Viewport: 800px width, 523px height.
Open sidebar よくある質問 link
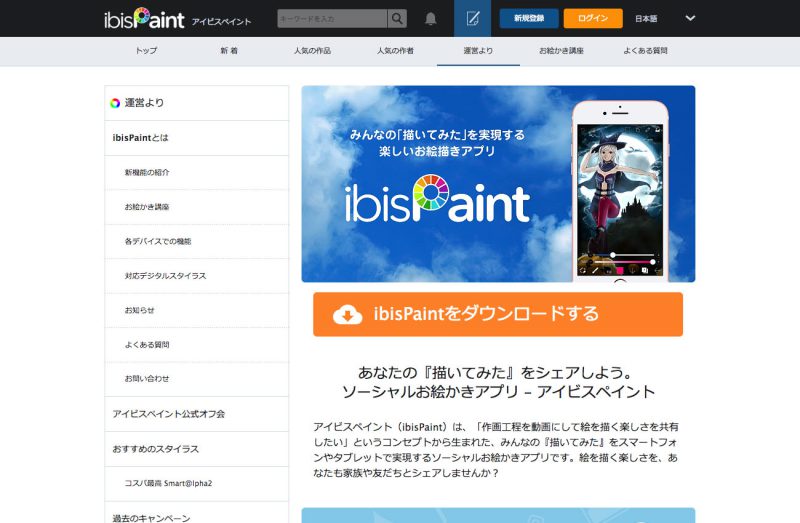point(196,345)
